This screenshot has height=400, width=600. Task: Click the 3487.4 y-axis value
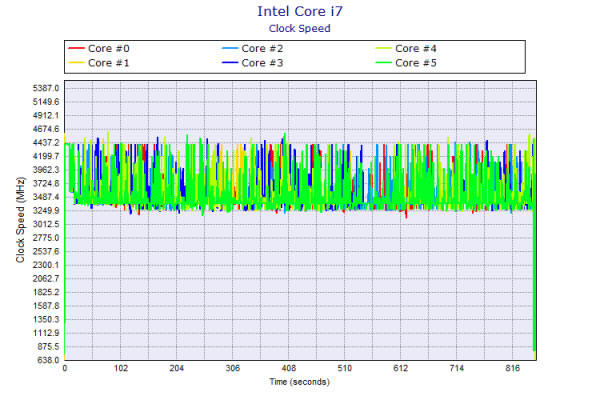pos(46,197)
